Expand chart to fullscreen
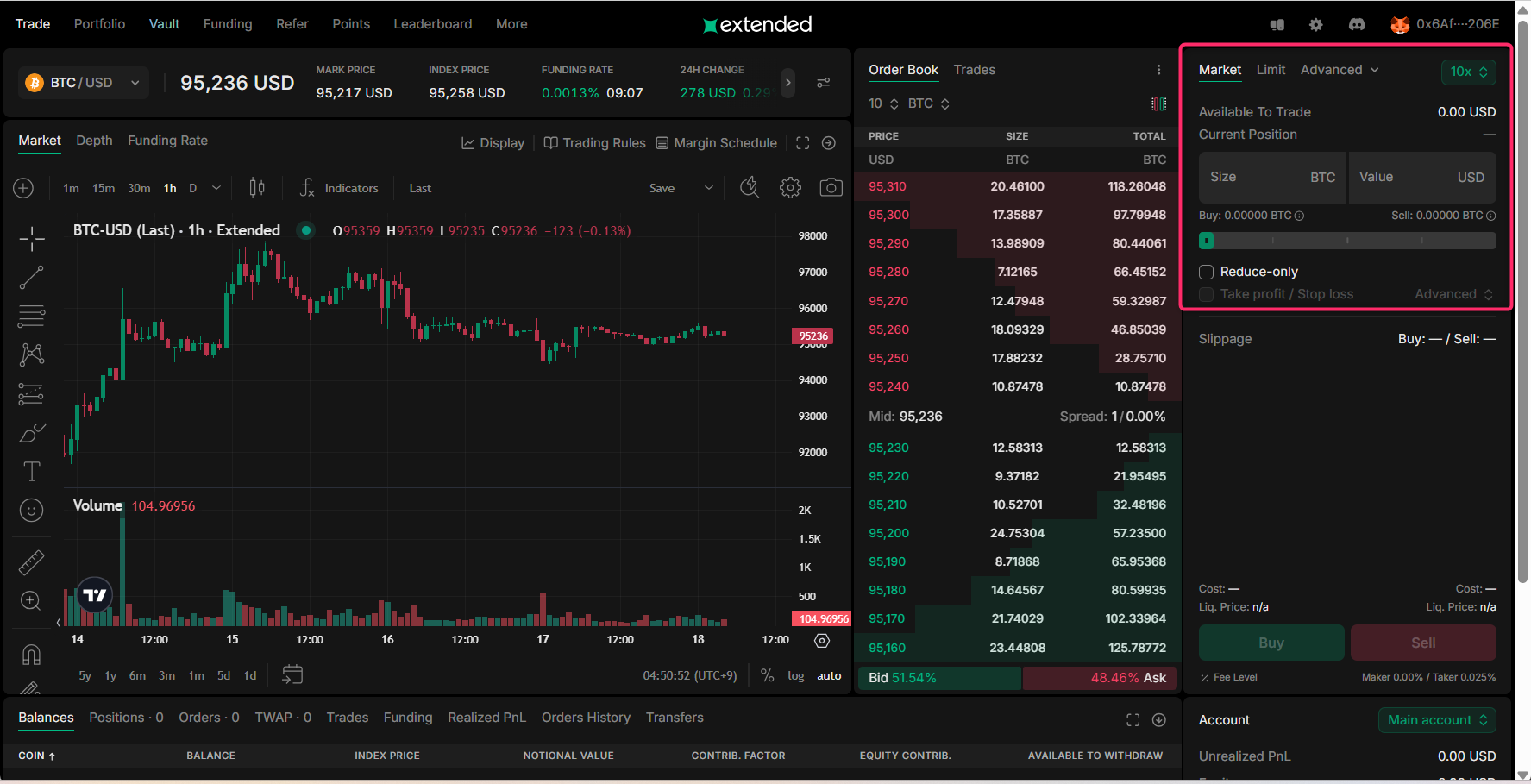Screen dimensions: 1531x784 802,143
